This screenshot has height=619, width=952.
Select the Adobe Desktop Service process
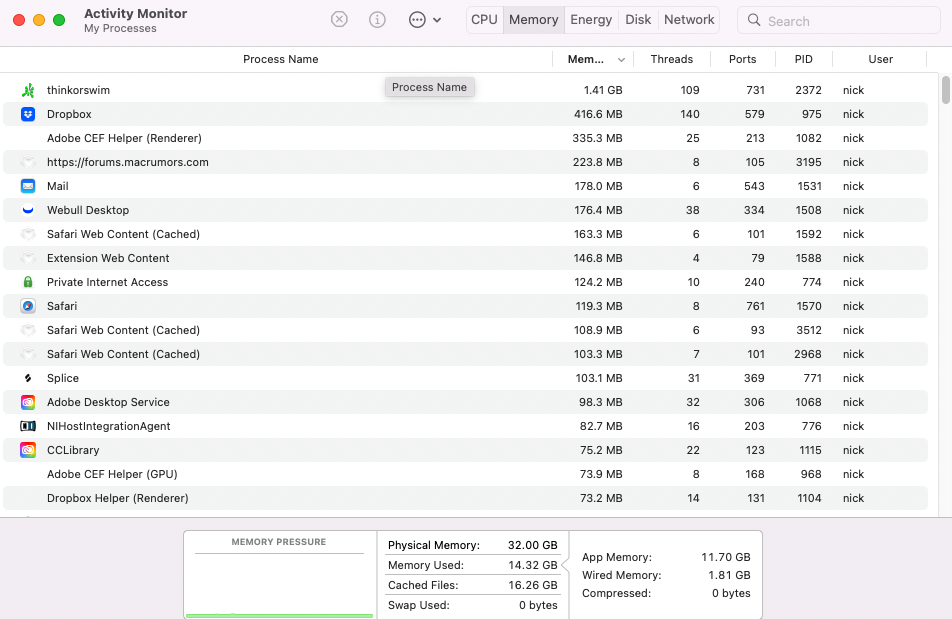pos(108,402)
